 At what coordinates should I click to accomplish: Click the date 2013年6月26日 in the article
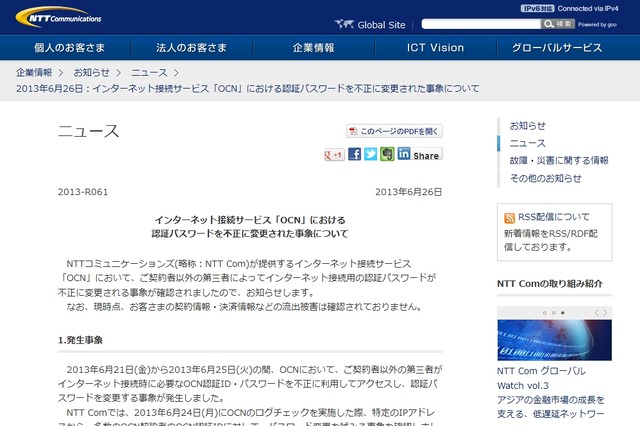point(409,192)
